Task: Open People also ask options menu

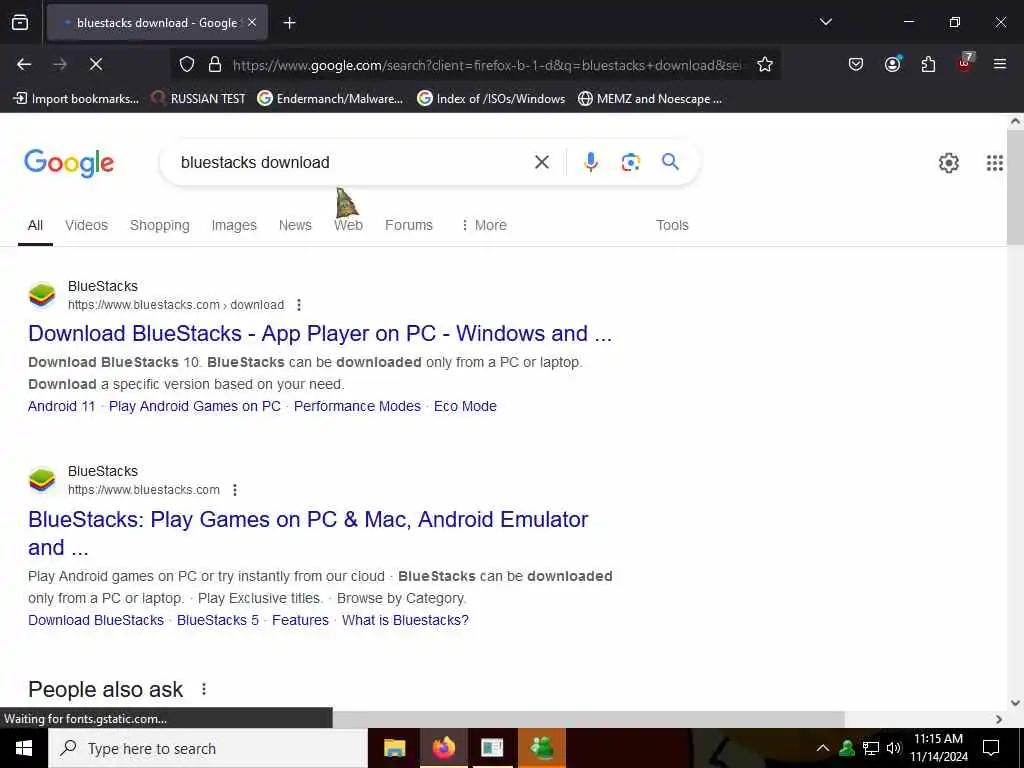Action: (204, 689)
